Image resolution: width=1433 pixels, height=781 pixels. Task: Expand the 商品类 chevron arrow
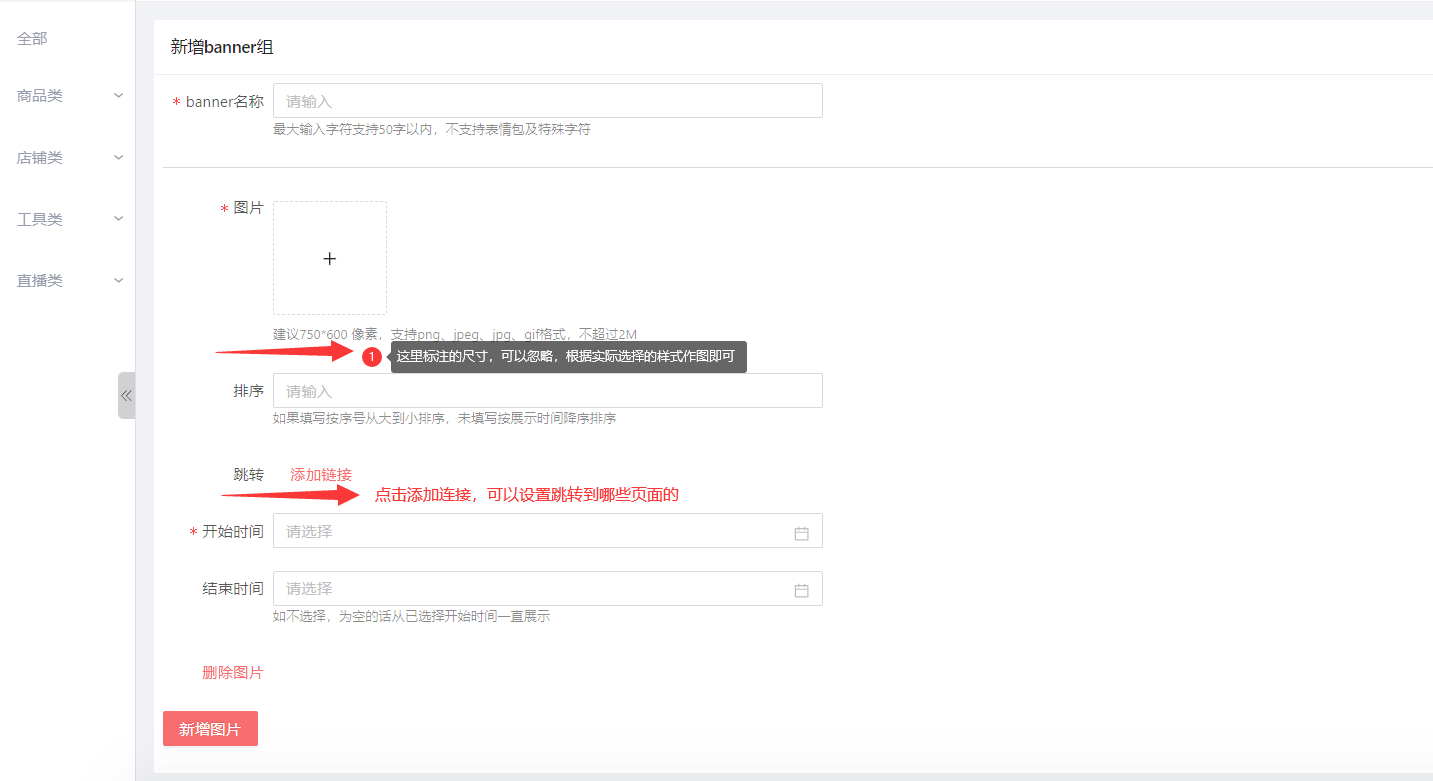(x=119, y=96)
